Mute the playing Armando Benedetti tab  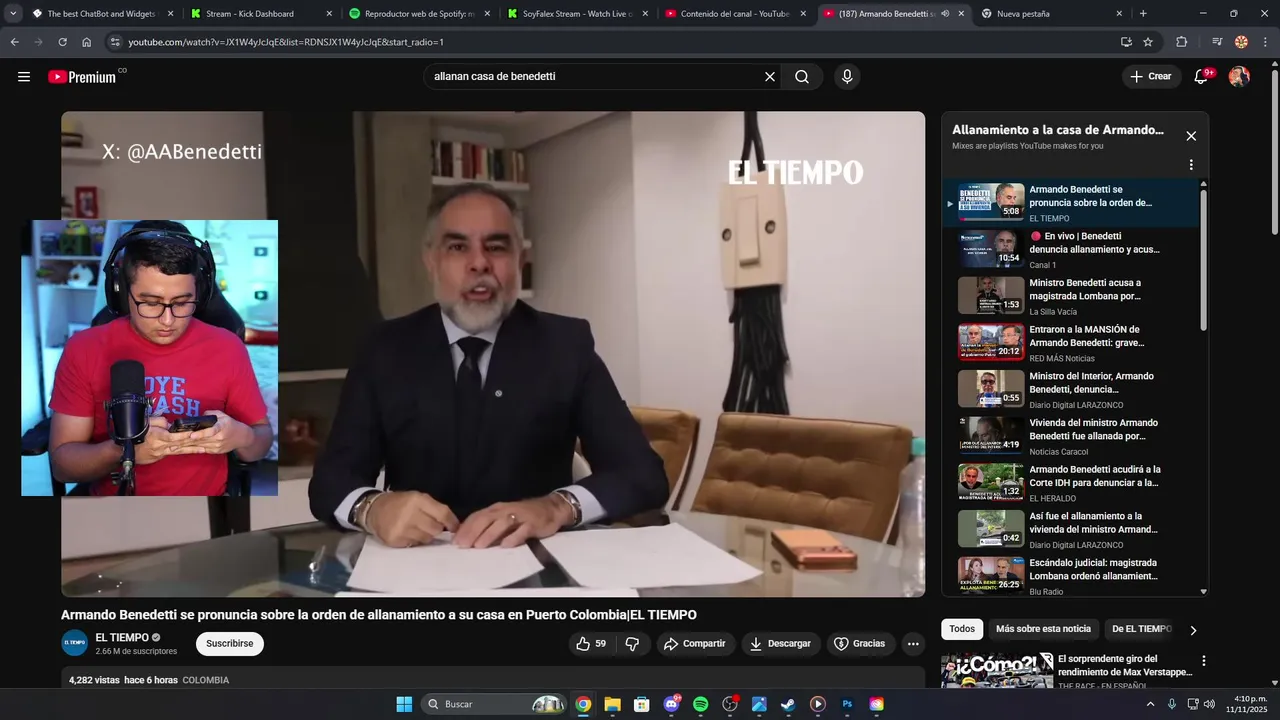click(945, 14)
